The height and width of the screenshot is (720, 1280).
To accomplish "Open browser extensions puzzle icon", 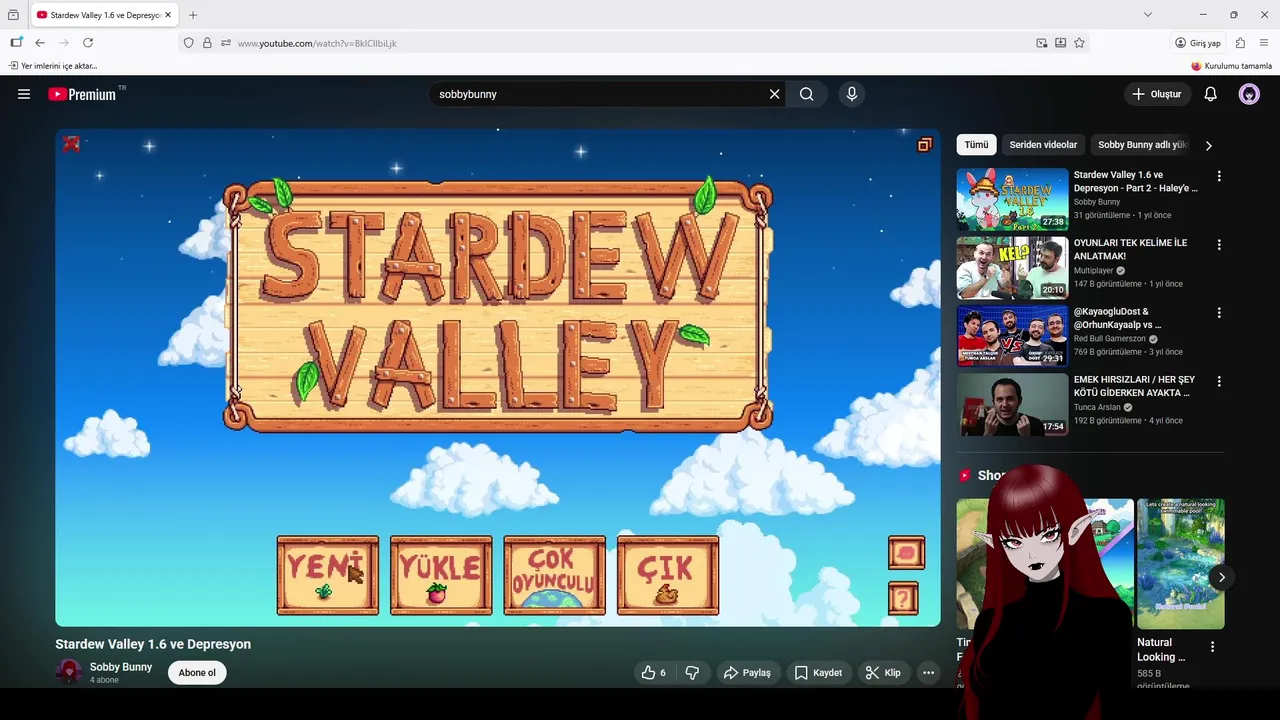I will tap(1240, 43).
